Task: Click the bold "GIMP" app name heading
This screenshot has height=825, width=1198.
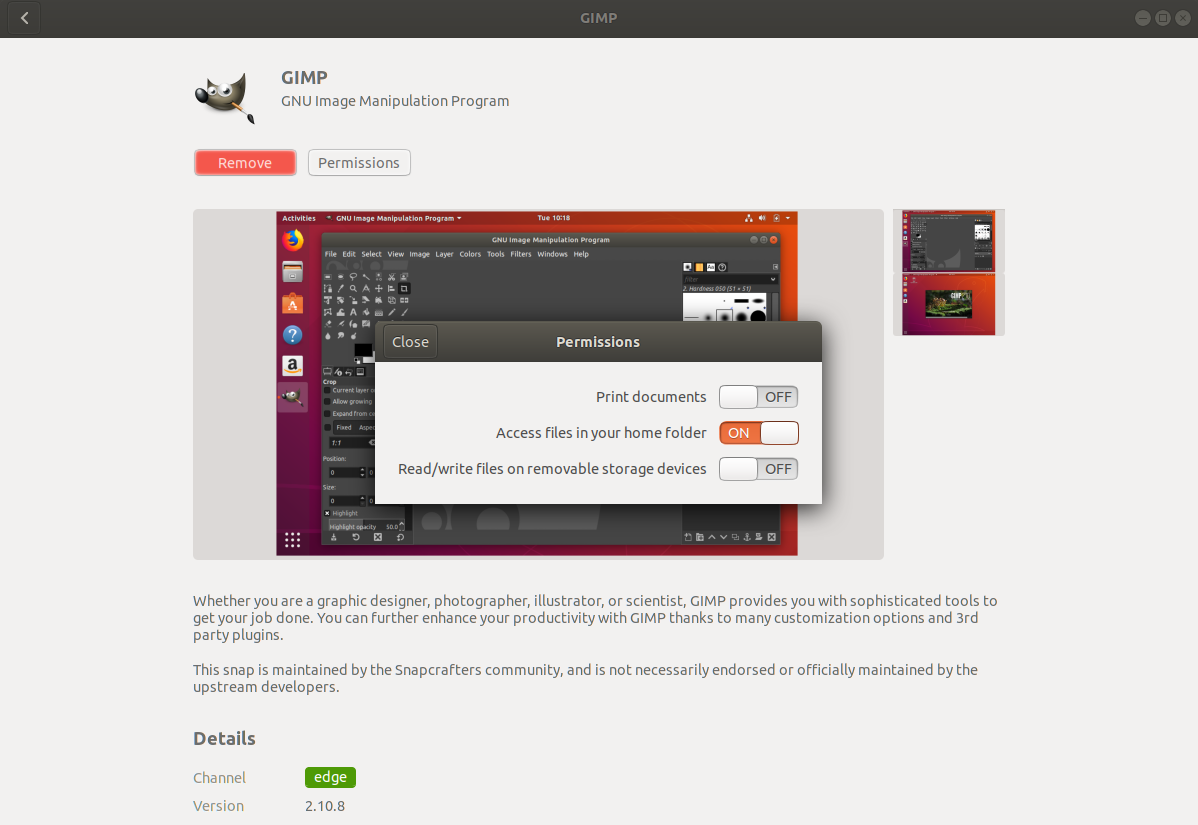Action: (304, 78)
